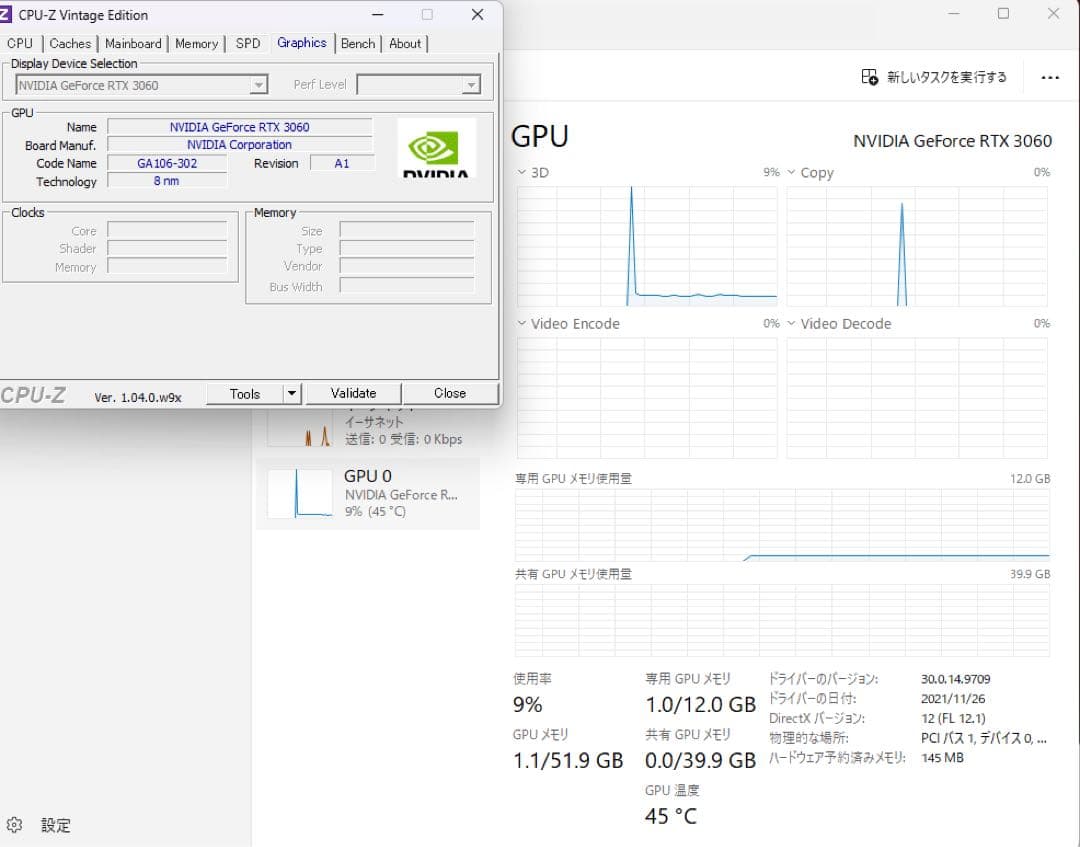The height and width of the screenshot is (847, 1080).
Task: Click the new task run icon
Action: (x=869, y=77)
